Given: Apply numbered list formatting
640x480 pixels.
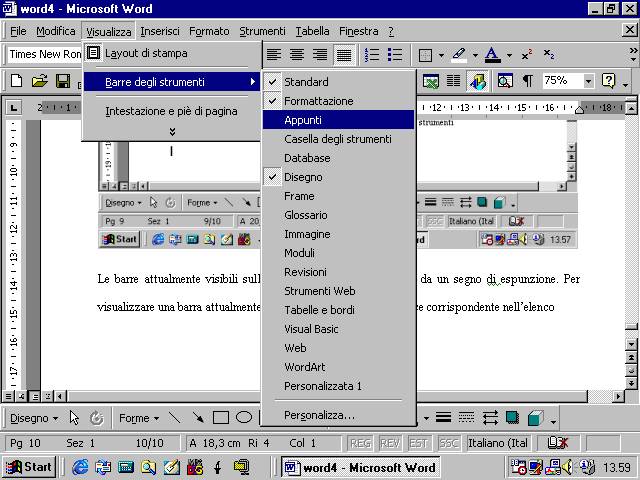Looking at the screenshot, I should point(371,55).
